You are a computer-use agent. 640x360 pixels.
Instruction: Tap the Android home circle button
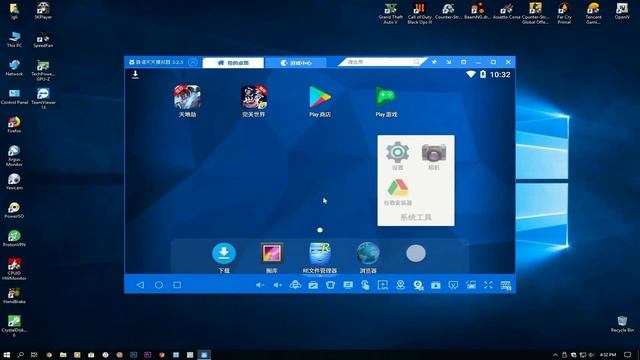159,285
